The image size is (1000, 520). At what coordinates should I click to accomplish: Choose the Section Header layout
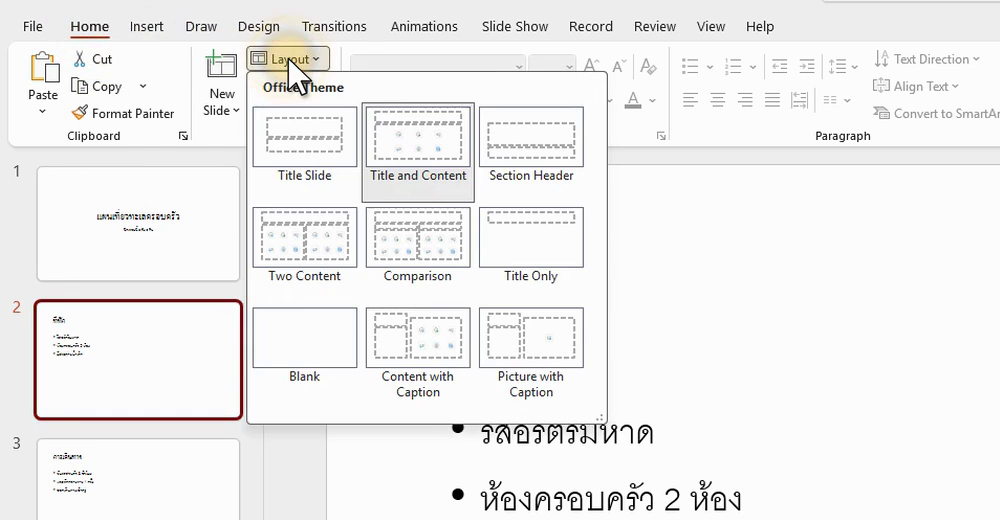coord(531,145)
